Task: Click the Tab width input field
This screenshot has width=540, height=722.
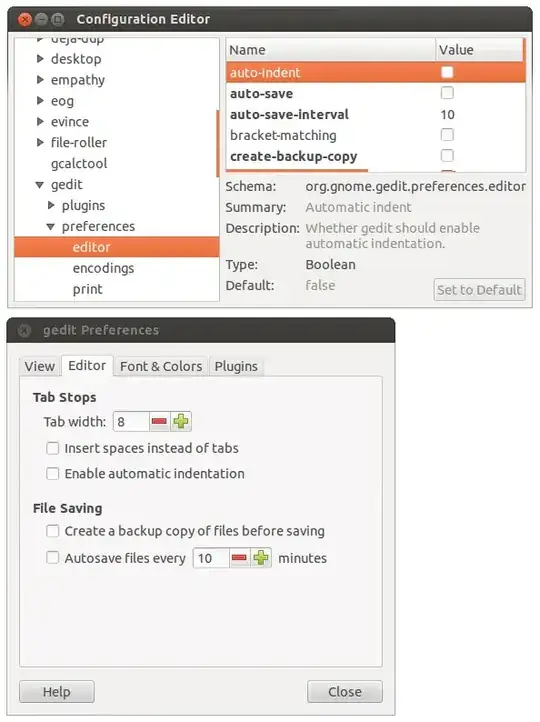Action: [x=131, y=421]
